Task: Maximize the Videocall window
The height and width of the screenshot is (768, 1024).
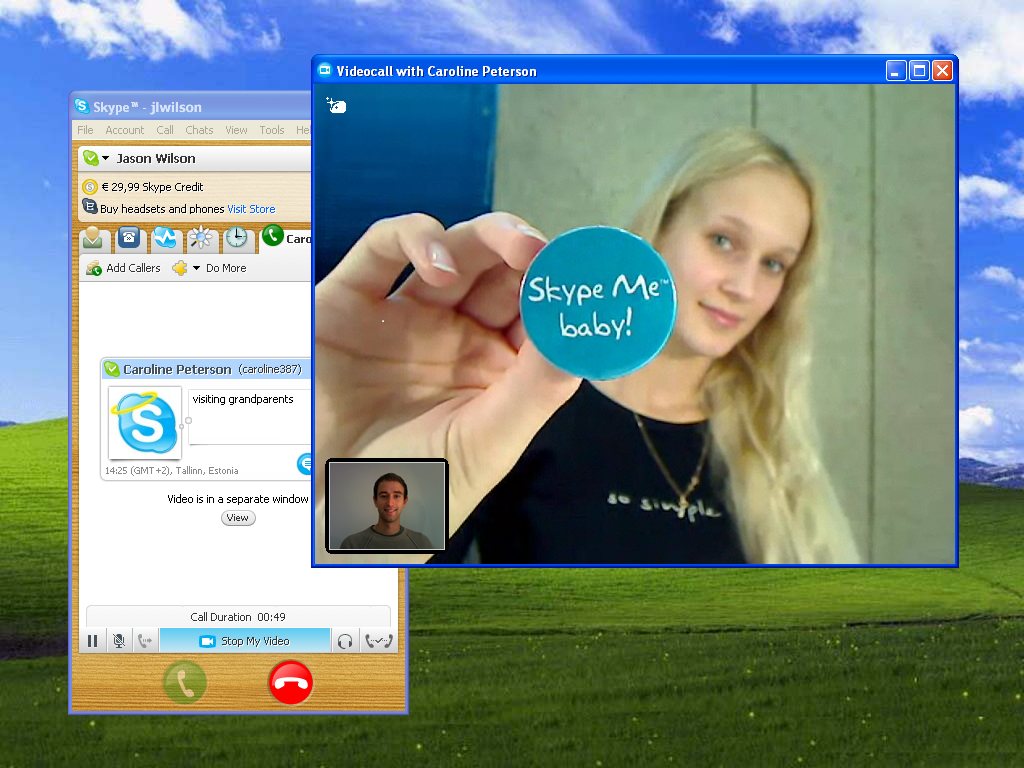Action: [919, 71]
